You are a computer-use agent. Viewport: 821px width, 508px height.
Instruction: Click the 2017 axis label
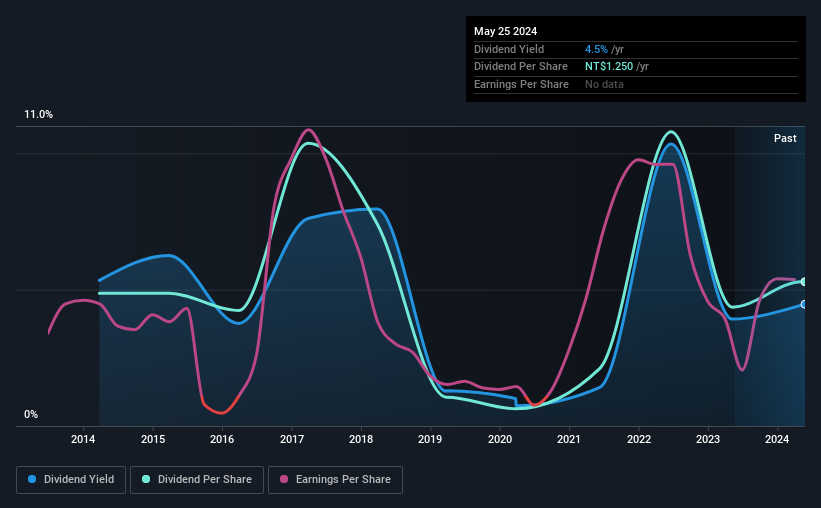coord(292,439)
